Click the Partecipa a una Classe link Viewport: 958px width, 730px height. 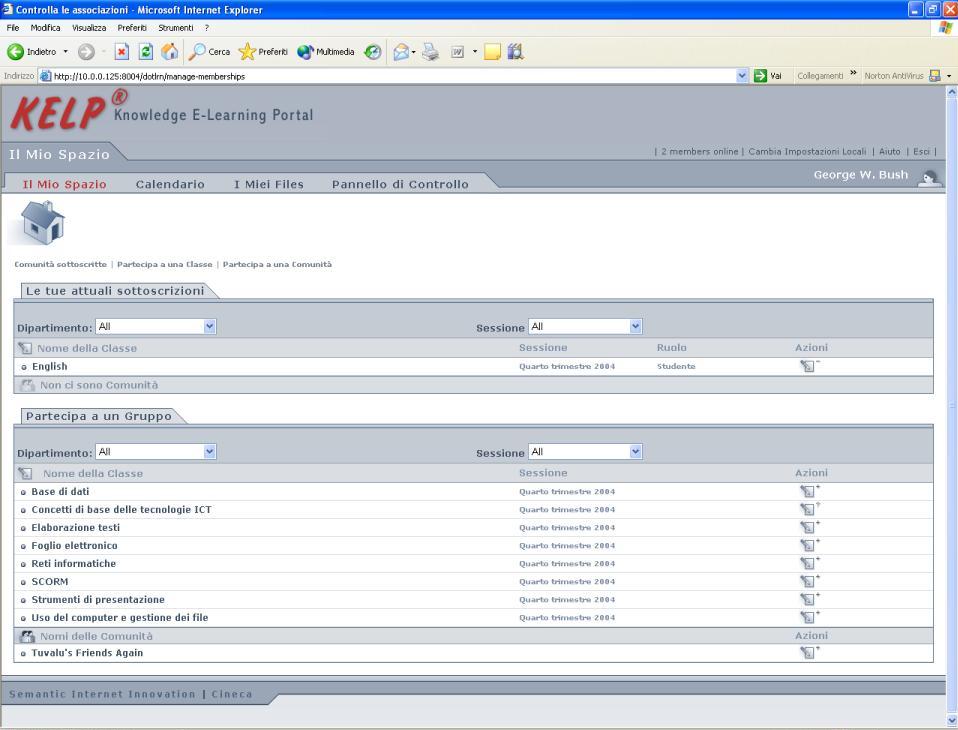[164, 264]
